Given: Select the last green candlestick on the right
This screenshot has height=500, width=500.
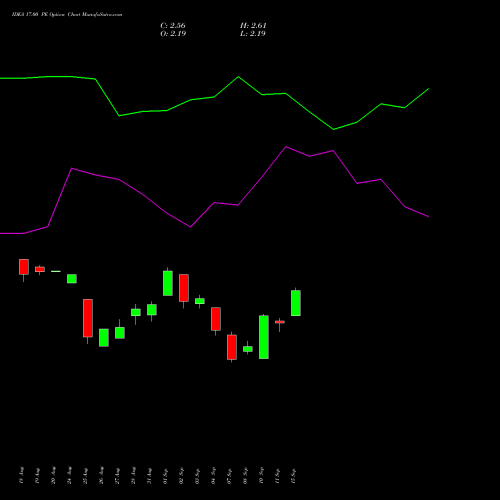Looking at the screenshot, I should tap(296, 303).
